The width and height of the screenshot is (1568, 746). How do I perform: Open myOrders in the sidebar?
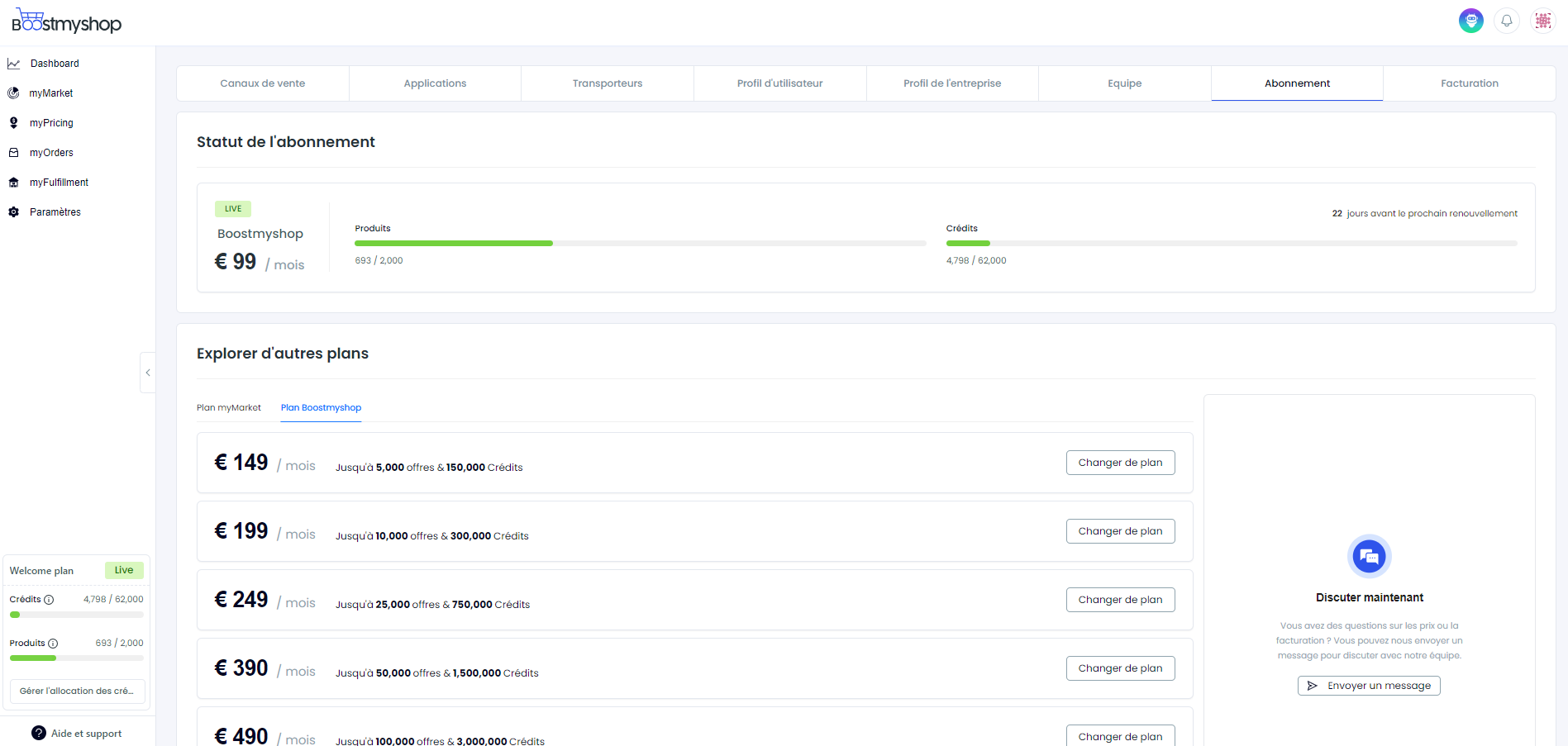51,153
